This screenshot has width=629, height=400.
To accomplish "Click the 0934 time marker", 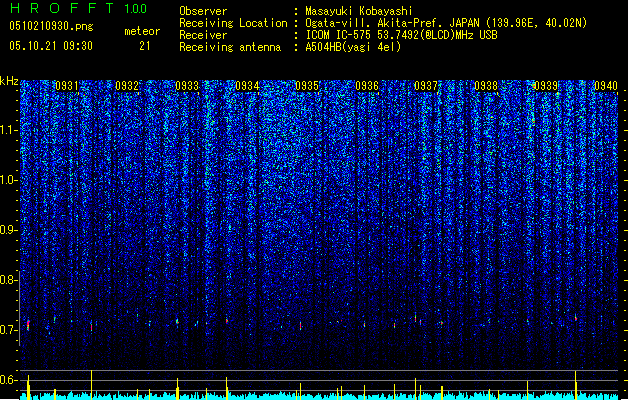I will point(247,86).
